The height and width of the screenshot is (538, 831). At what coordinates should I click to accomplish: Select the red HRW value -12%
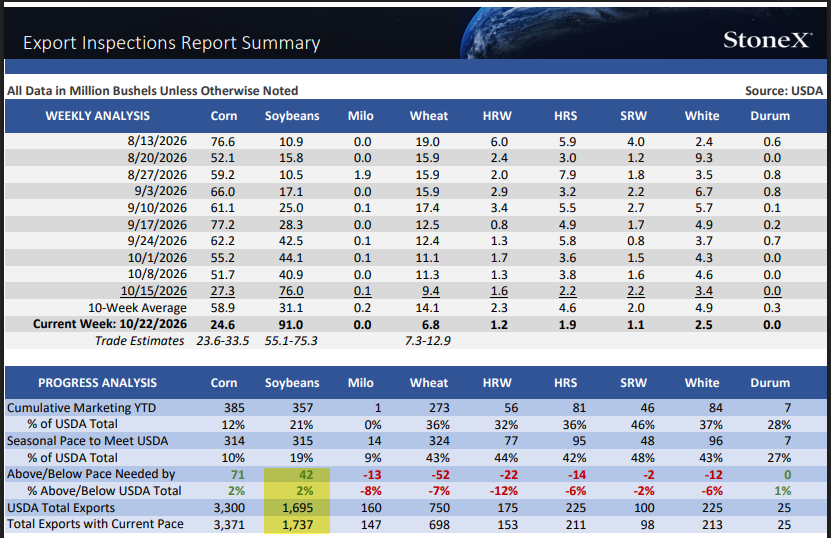click(x=503, y=491)
